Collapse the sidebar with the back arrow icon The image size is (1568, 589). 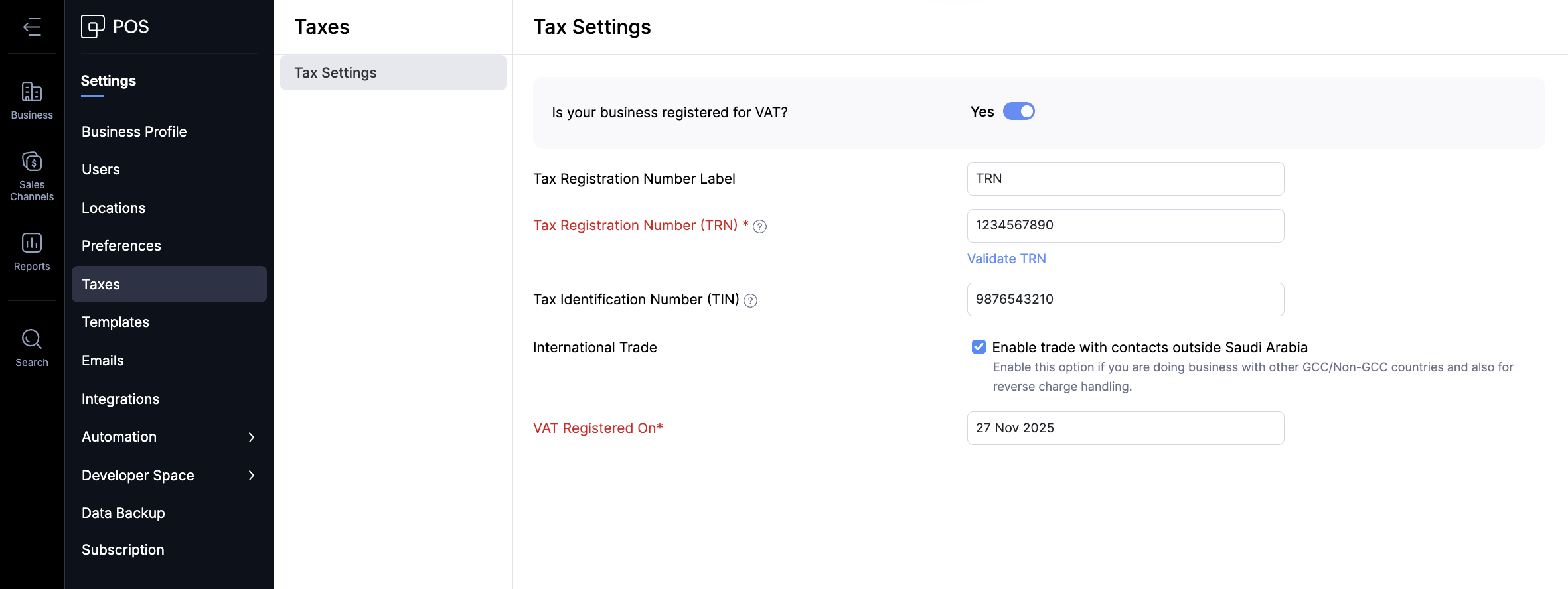[x=32, y=27]
